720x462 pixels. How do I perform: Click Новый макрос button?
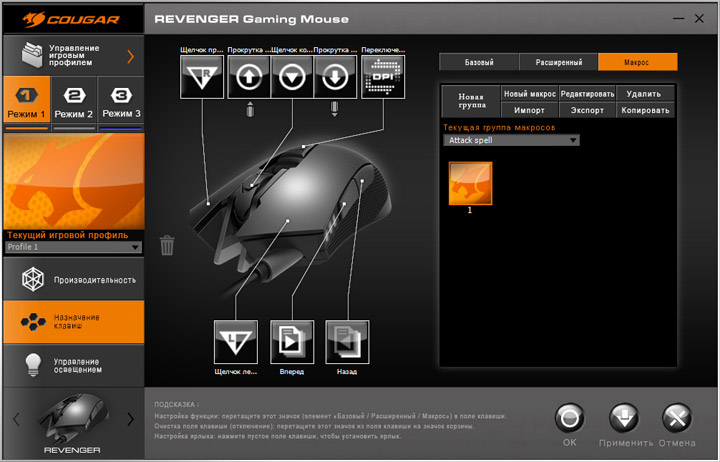(x=529, y=94)
